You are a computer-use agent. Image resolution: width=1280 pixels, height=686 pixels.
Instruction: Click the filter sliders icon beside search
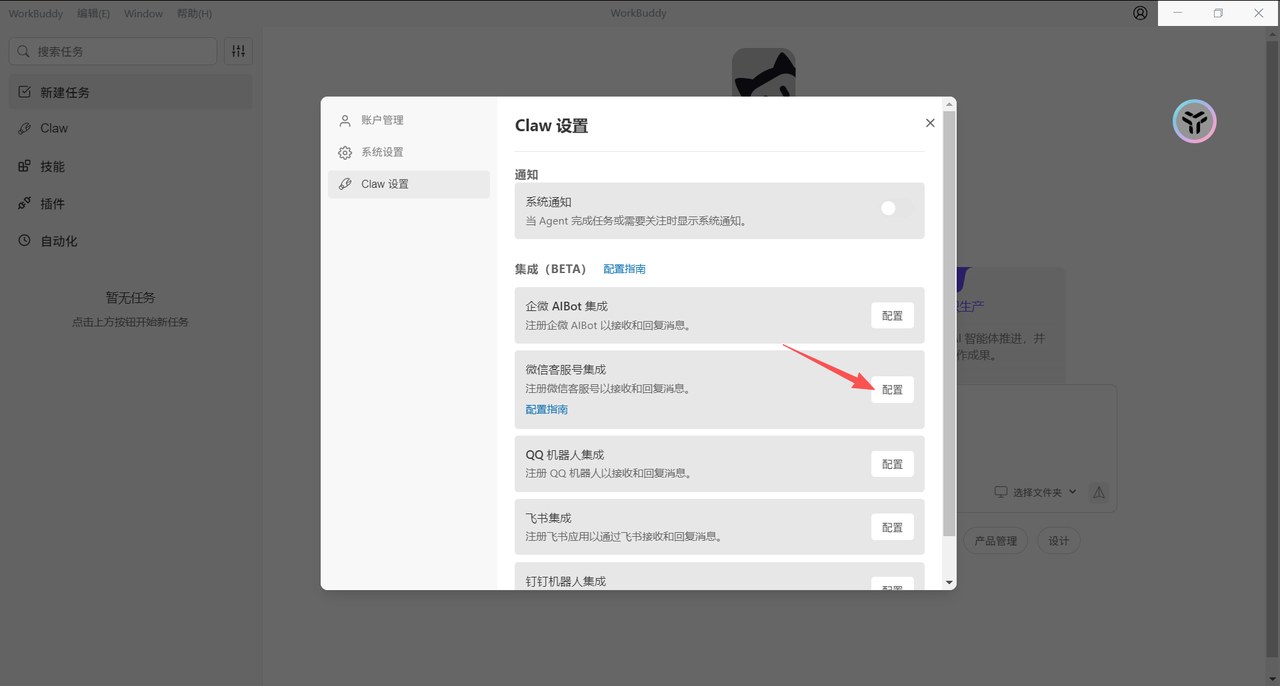[x=238, y=51]
